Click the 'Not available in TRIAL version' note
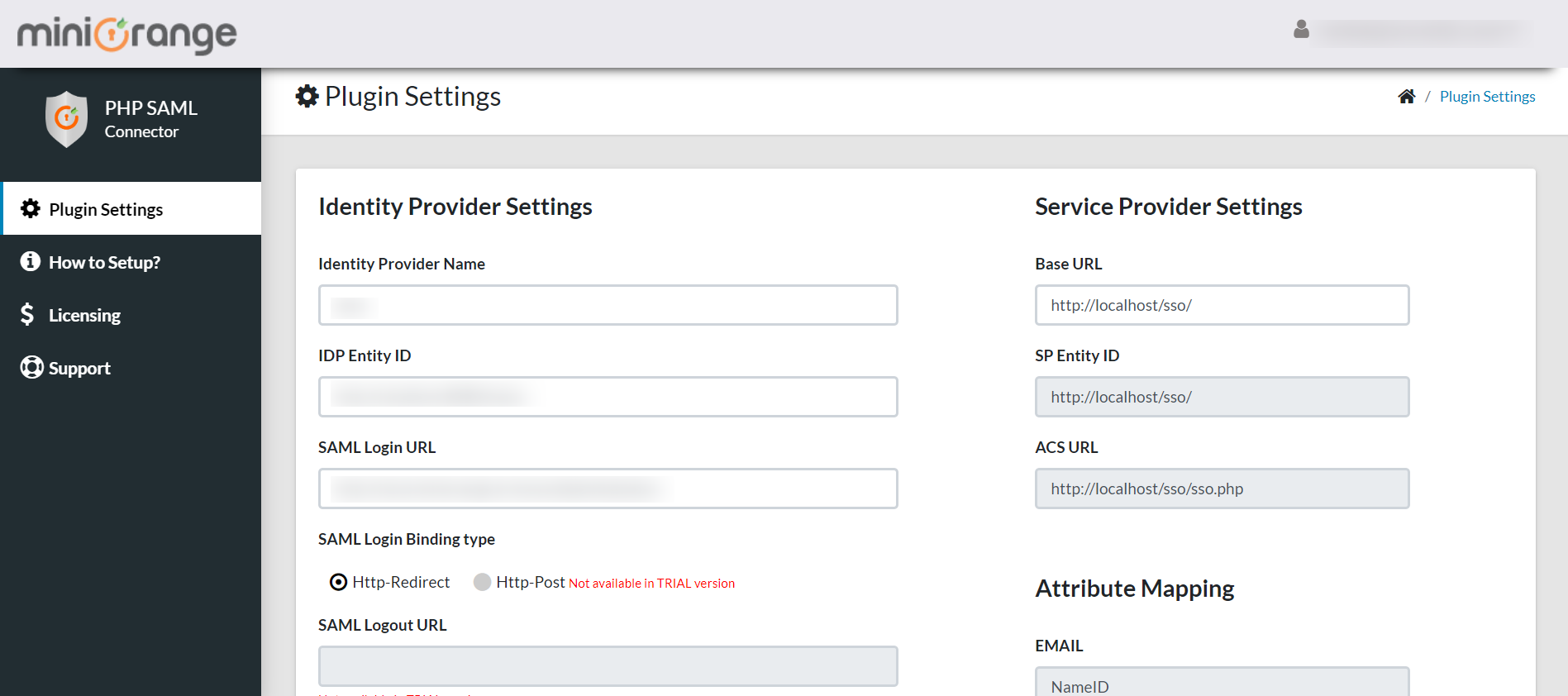This screenshot has width=1568, height=696. pos(651,584)
